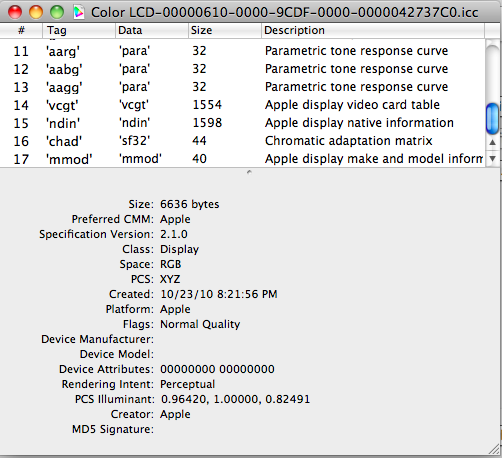Click the Space value 'RGB'

tap(171, 264)
